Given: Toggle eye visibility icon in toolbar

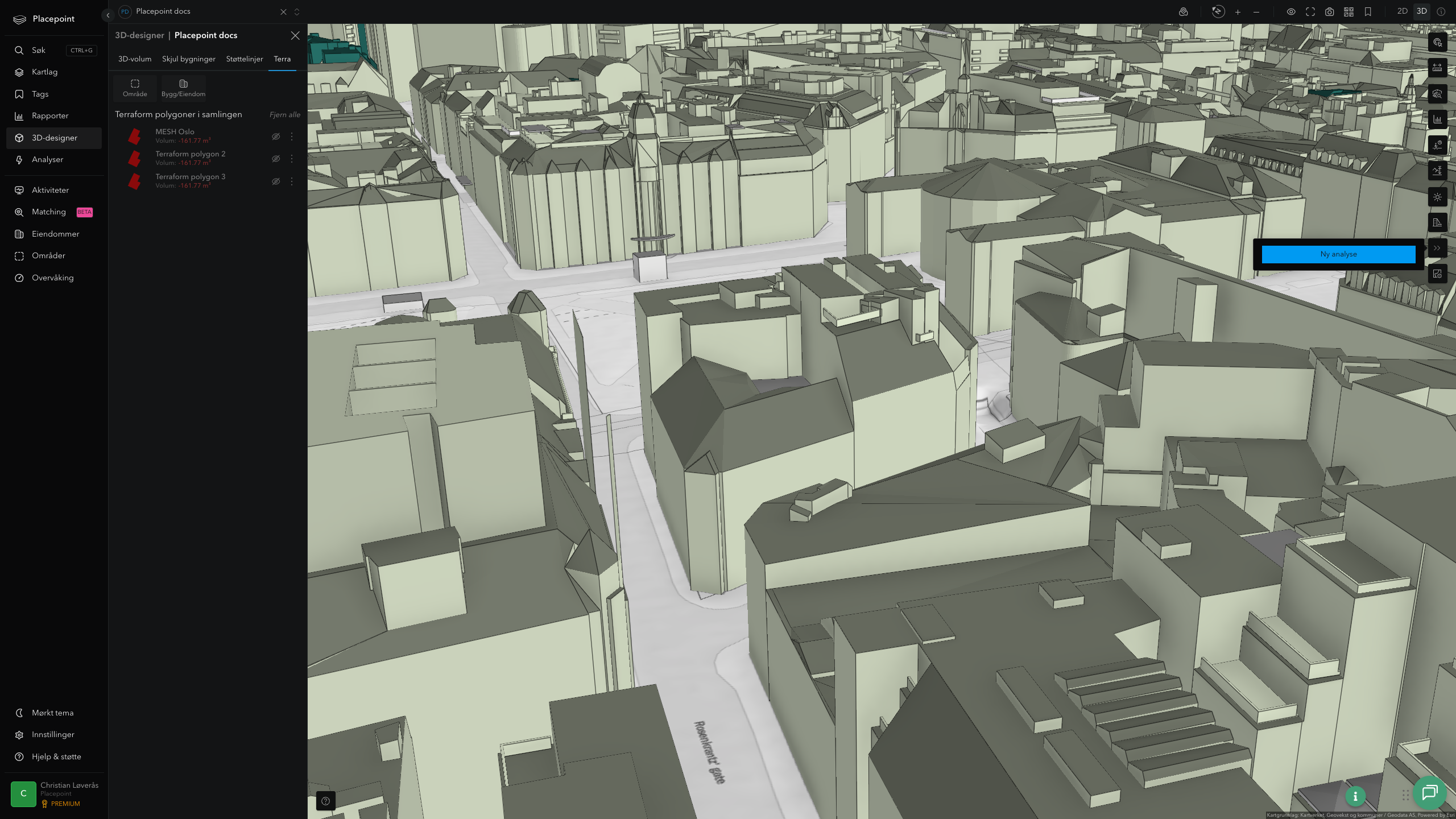Looking at the screenshot, I should tap(1291, 12).
